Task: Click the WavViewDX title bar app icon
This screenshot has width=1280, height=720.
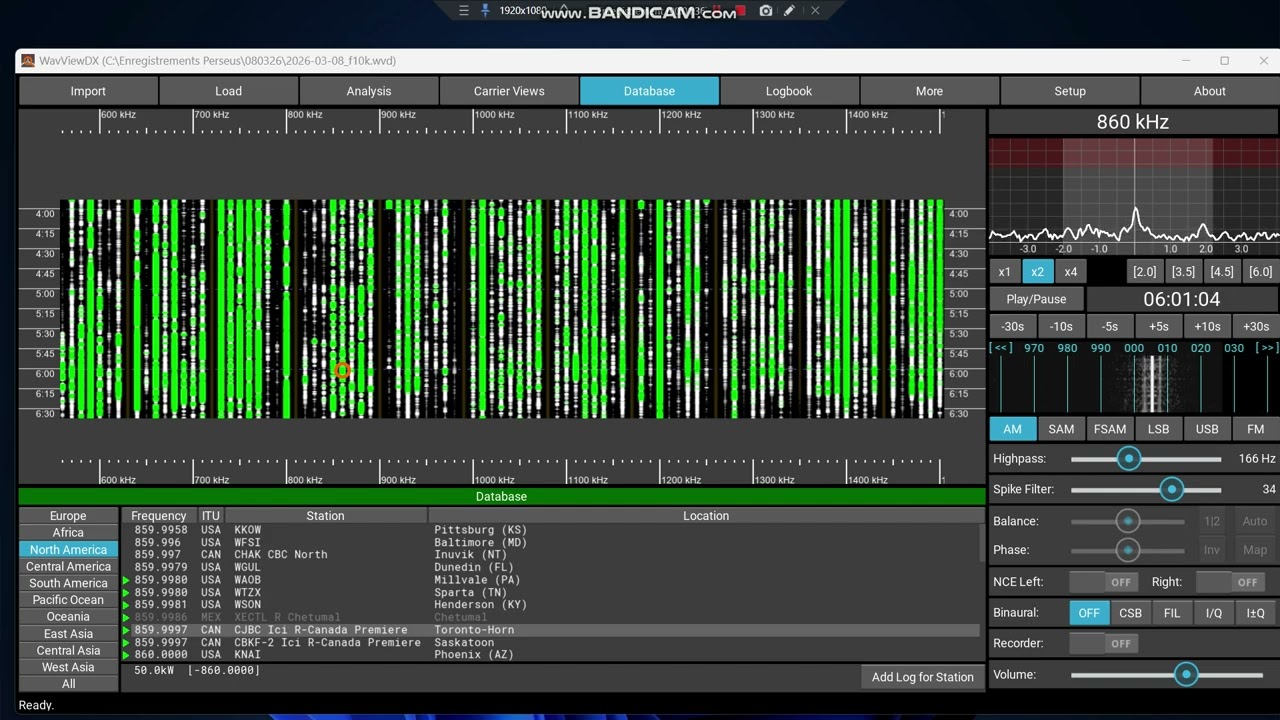Action: [x=28, y=61]
